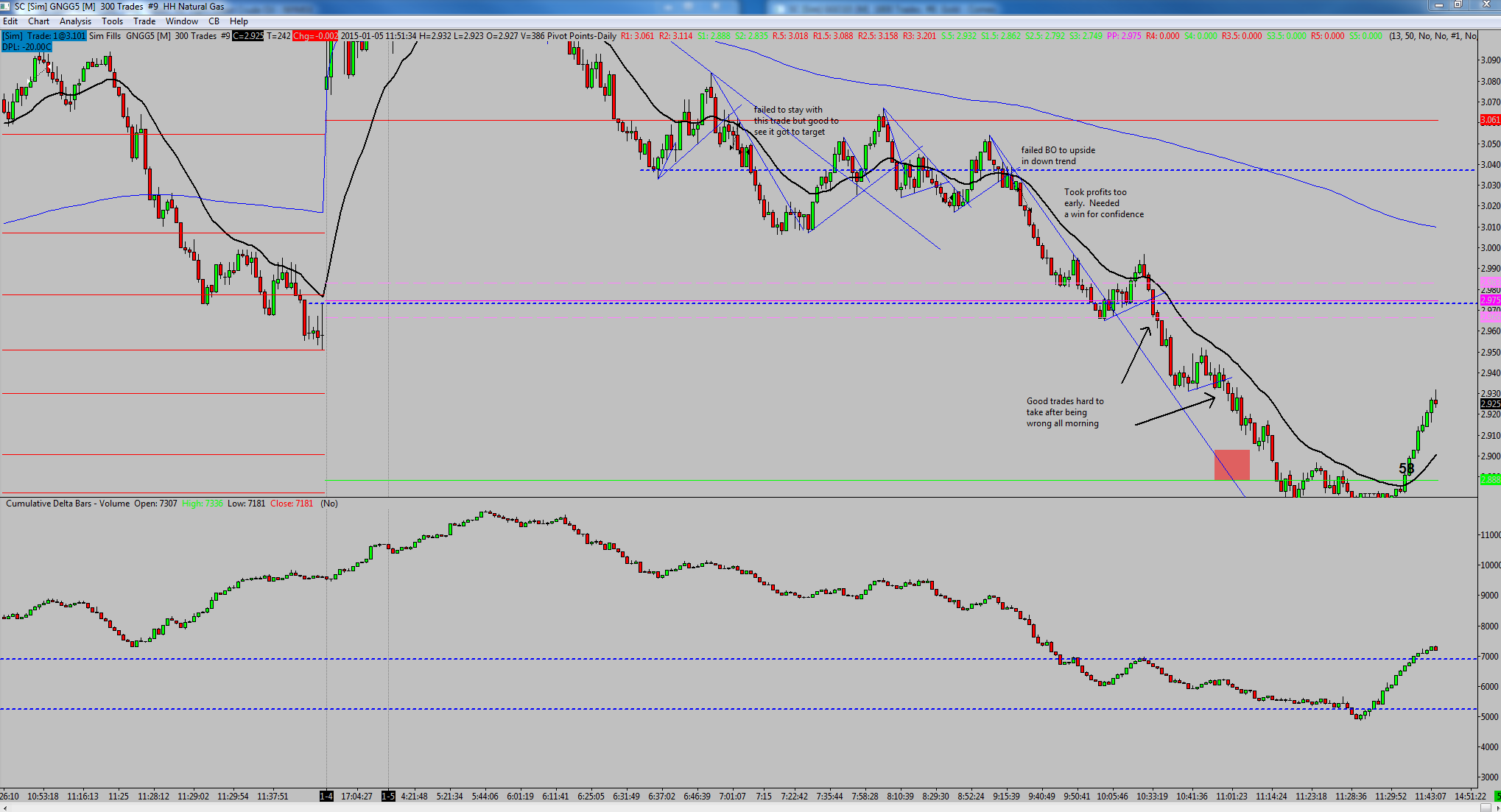Image resolution: width=1501 pixels, height=812 pixels.
Task: Minimize the Sierra Chart window
Action: click(x=1438, y=5)
